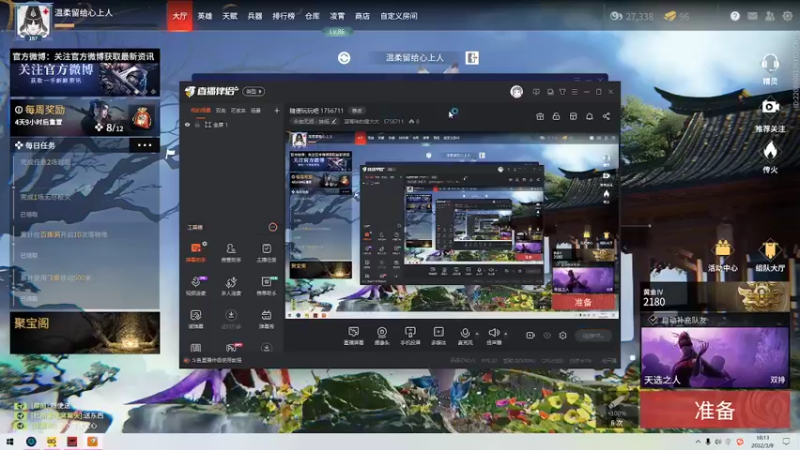Expand the speaker options arrow
The width and height of the screenshot is (800, 450).
[x=506, y=334]
